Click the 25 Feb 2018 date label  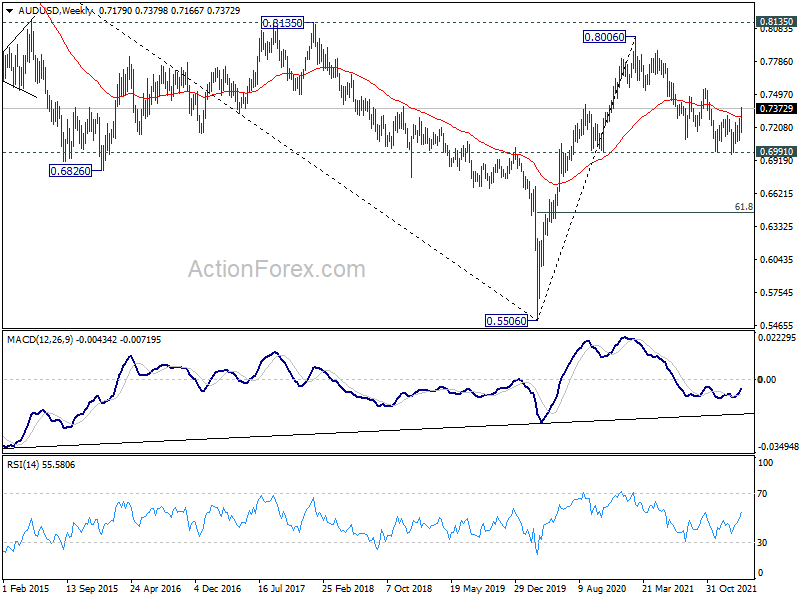coord(347,588)
